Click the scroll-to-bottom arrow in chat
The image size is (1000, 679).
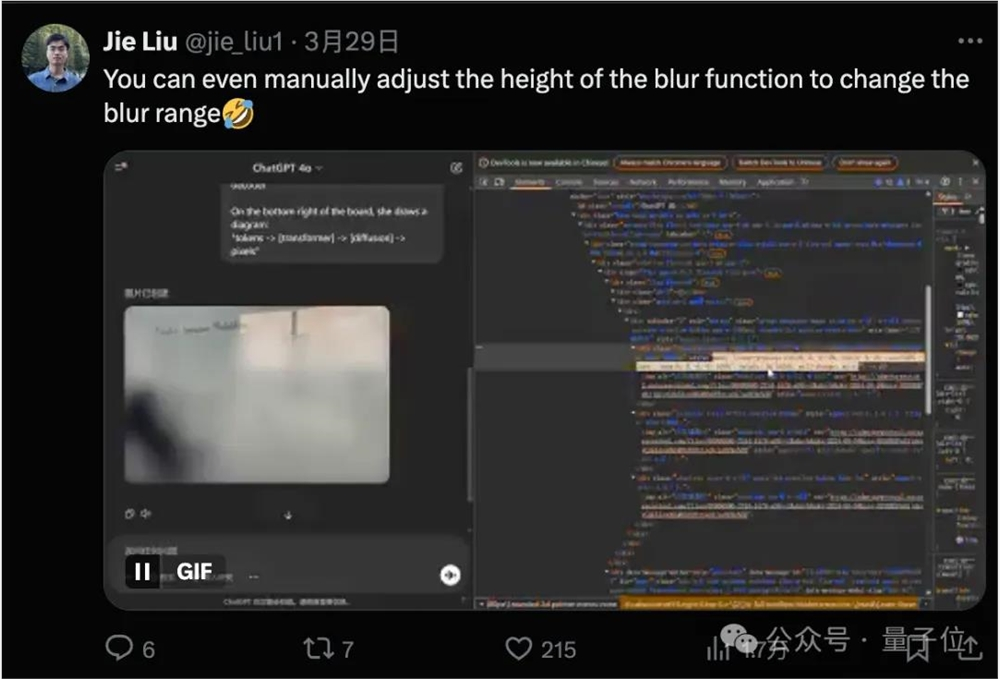288,515
